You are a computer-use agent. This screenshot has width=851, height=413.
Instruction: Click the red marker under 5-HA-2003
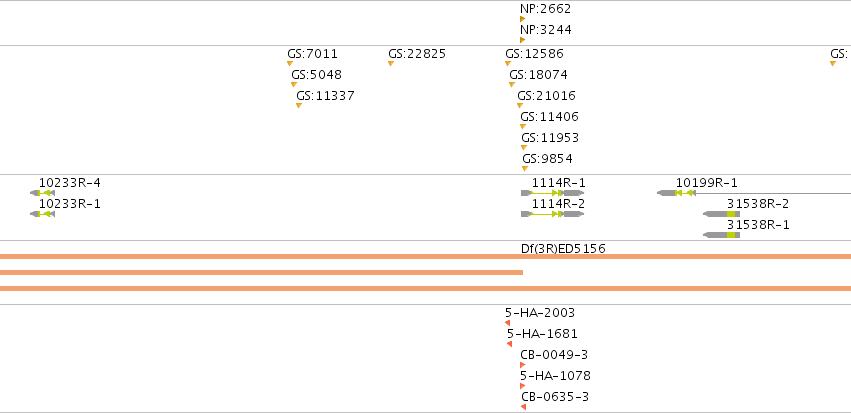[x=507, y=323]
